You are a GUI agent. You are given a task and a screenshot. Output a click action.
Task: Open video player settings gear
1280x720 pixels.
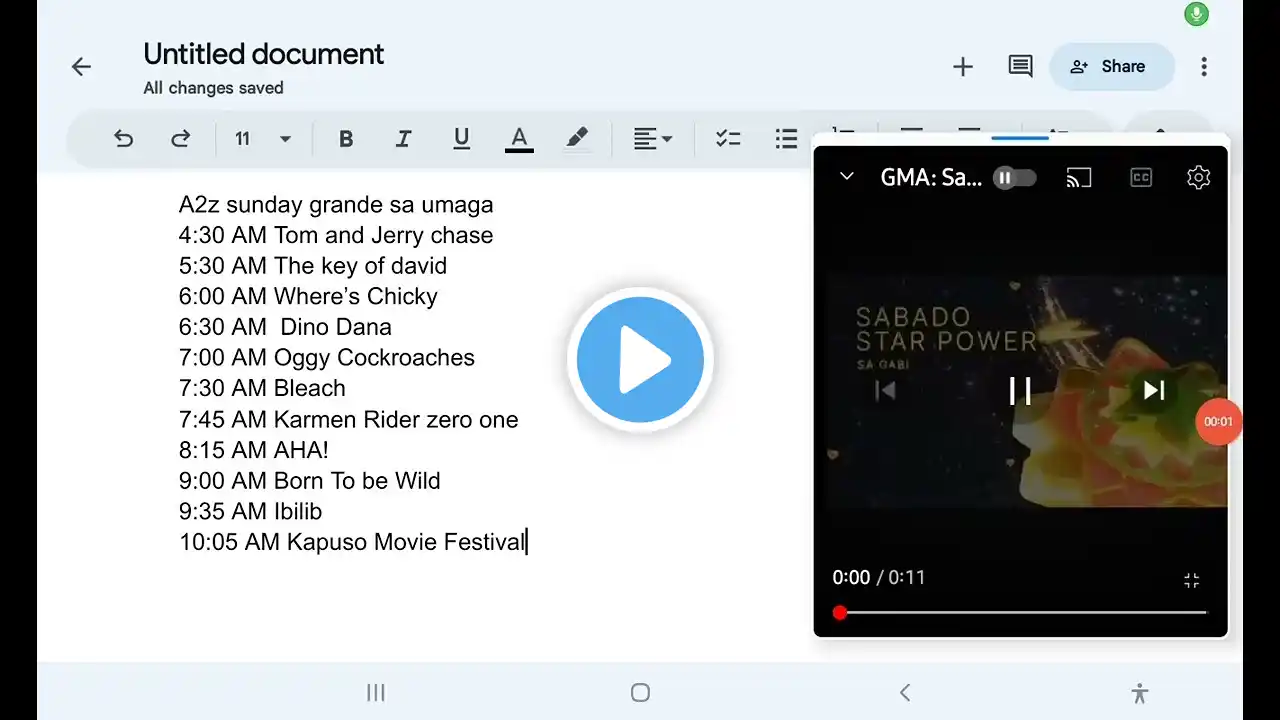1198,178
